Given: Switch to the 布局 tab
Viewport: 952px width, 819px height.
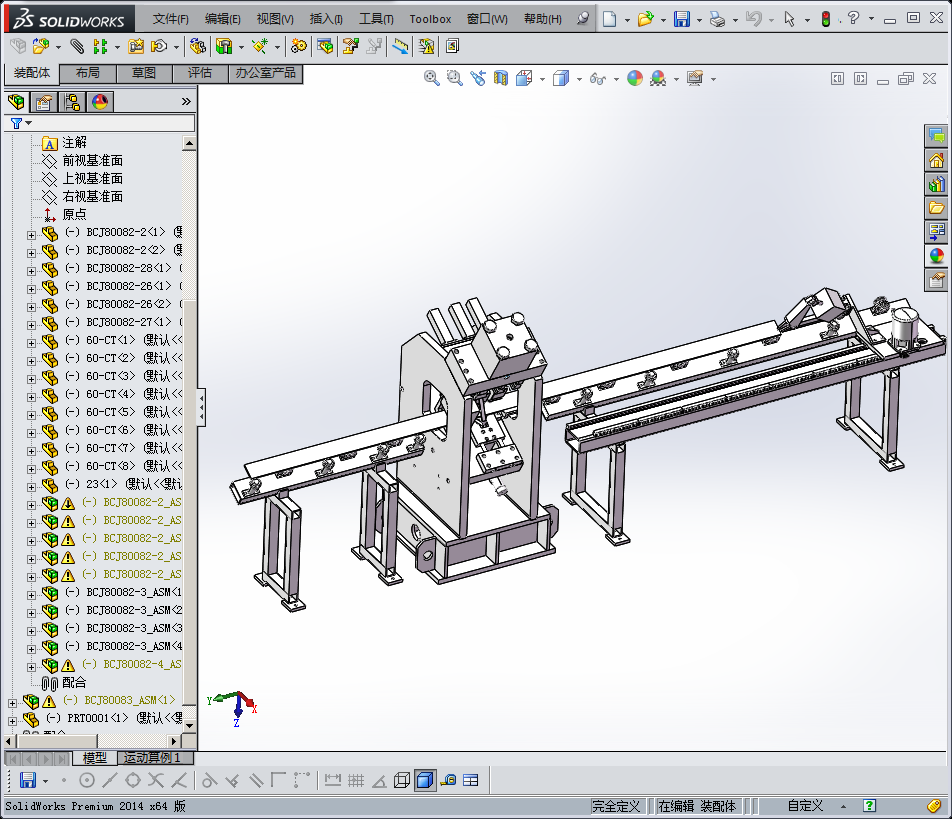Looking at the screenshot, I should [x=87, y=73].
